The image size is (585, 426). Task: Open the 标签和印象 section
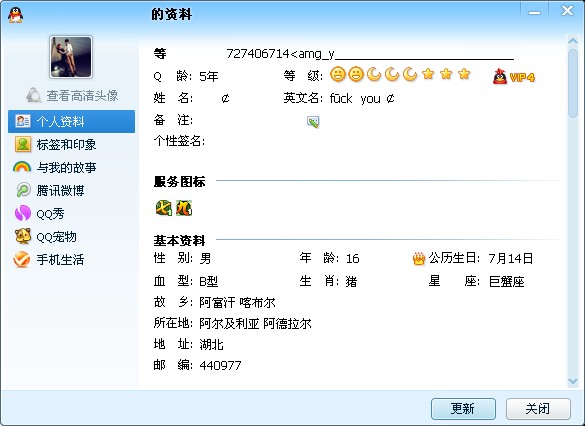coord(55,144)
